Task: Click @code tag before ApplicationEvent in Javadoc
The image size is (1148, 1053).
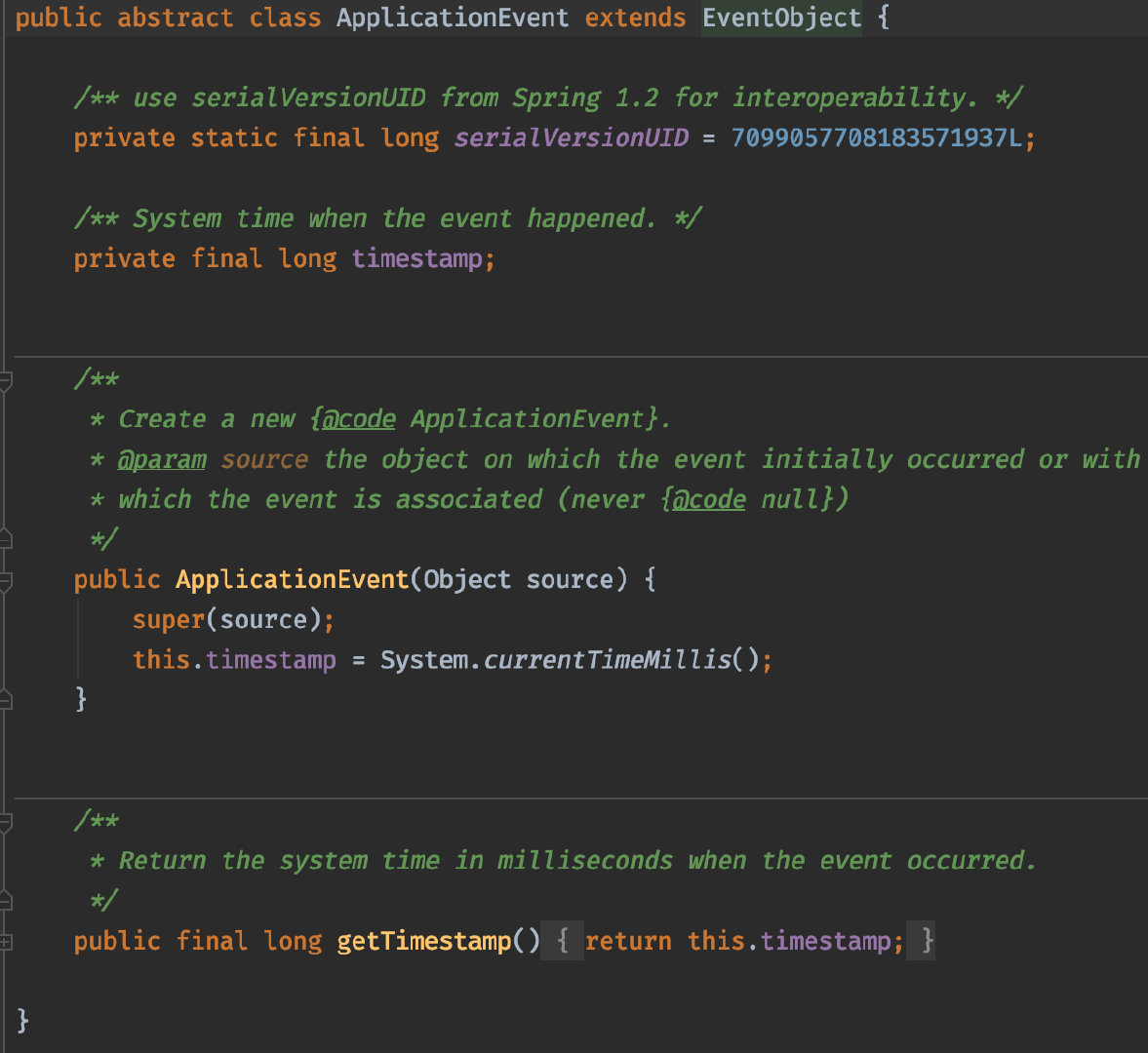Action: (x=358, y=418)
